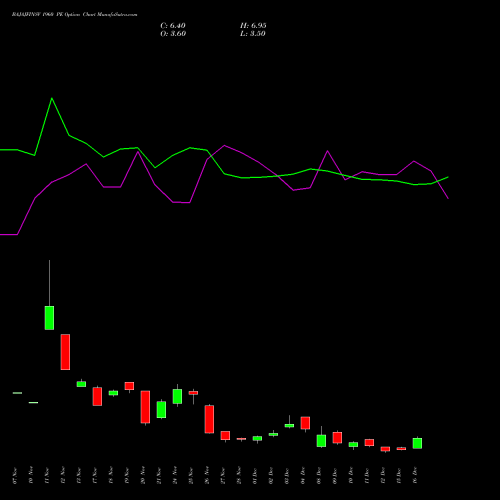500x500 pixels.
Task: Select the tall green candle on 11 Nov
Action: tap(49, 318)
